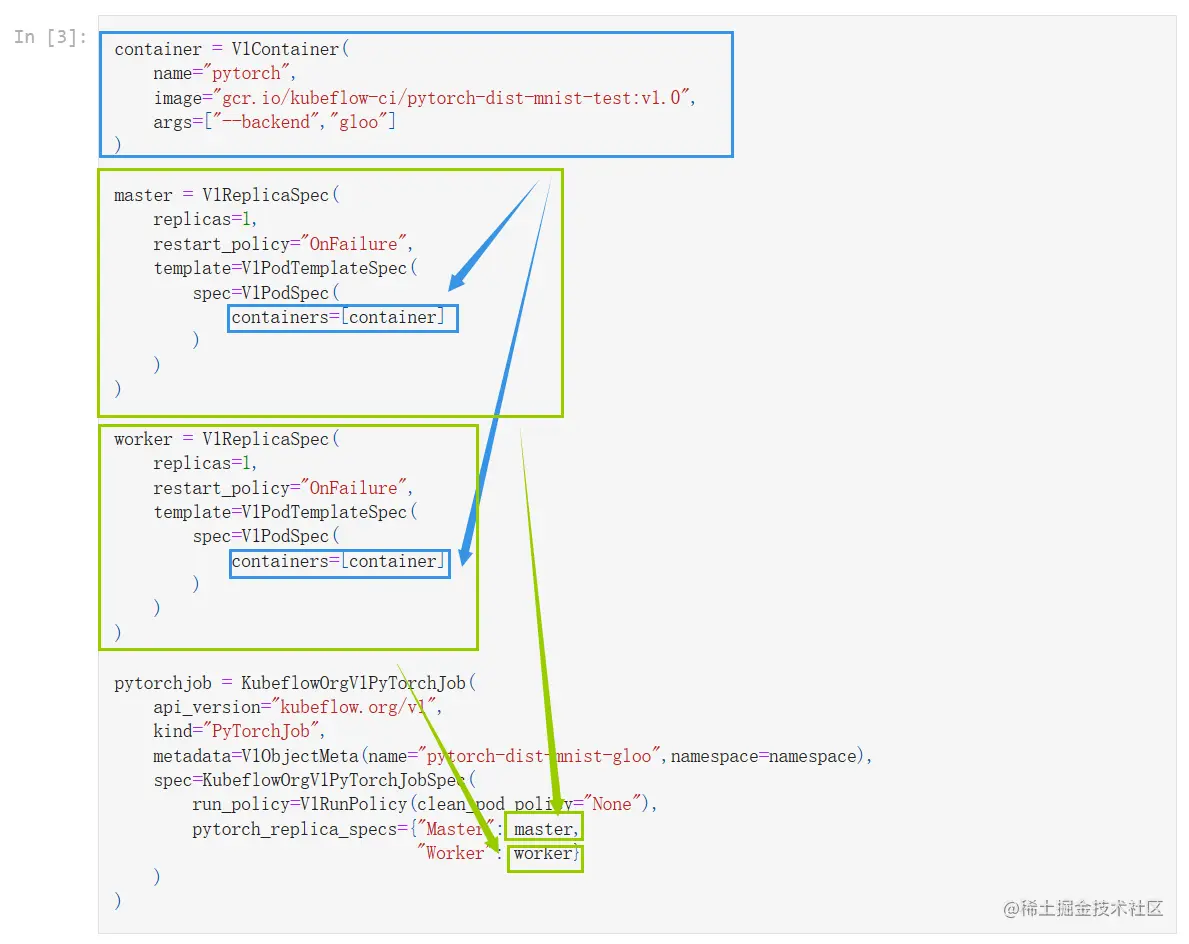The width and height of the screenshot is (1189, 944).
Task: Click restart_policy="OnFailure" in the worker block
Action: 283,488
